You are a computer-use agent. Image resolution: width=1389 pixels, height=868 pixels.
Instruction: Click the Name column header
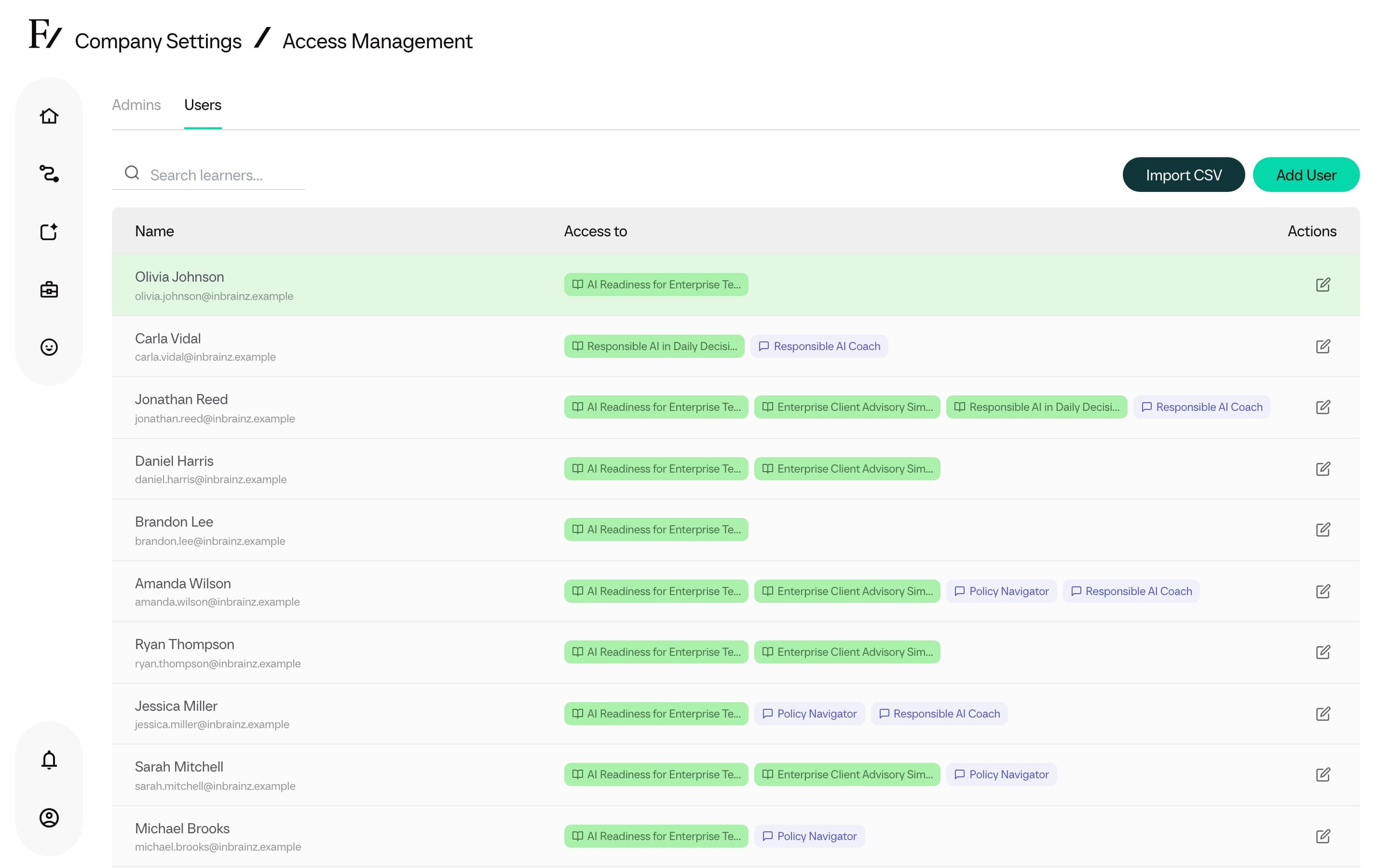tap(154, 231)
